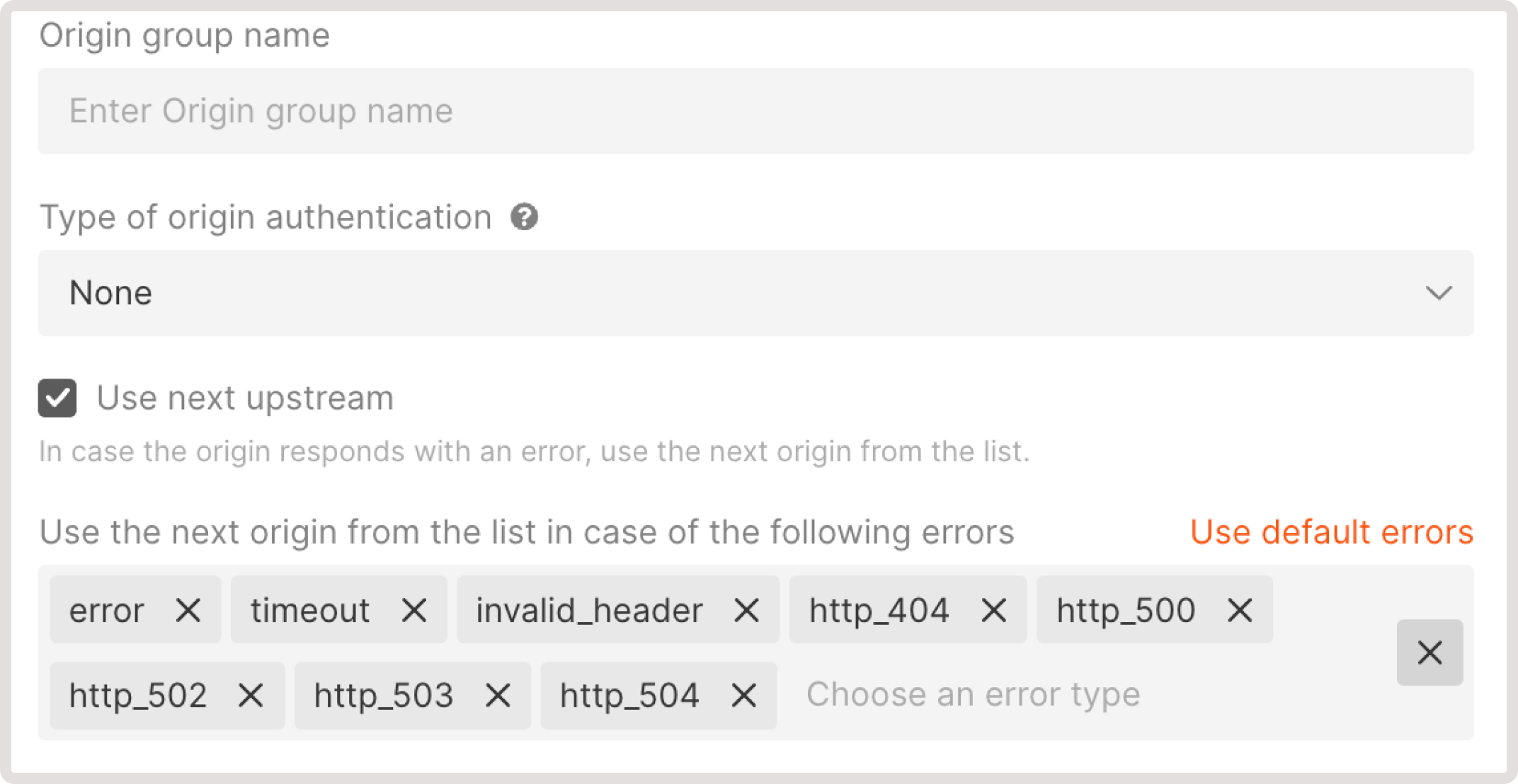Remove http_504 from the error list
This screenshot has width=1518, height=784.
[744, 695]
